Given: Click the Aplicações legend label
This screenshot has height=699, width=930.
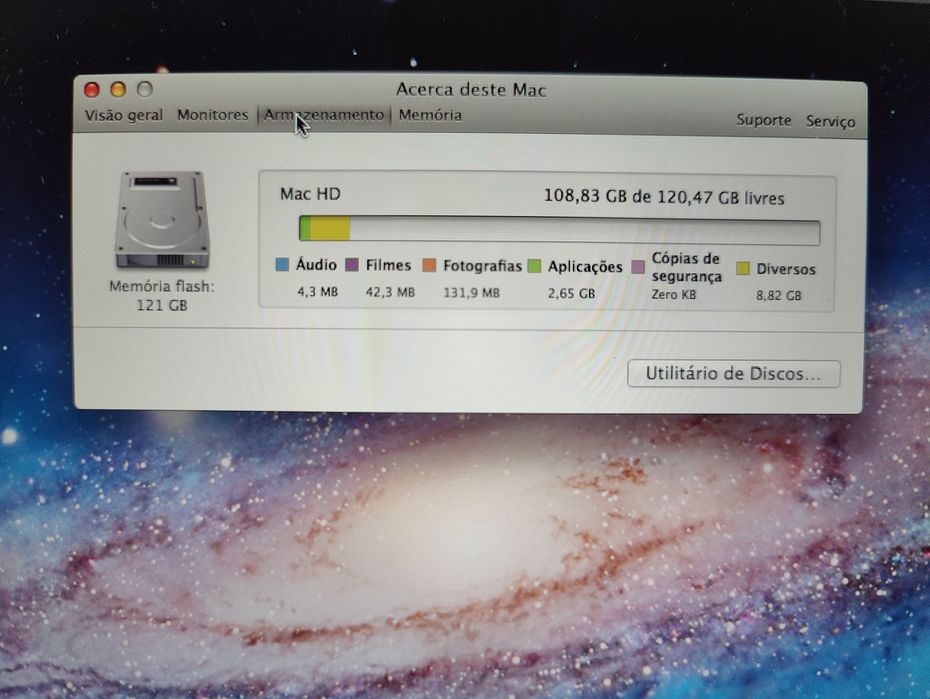Looking at the screenshot, I should (x=585, y=267).
